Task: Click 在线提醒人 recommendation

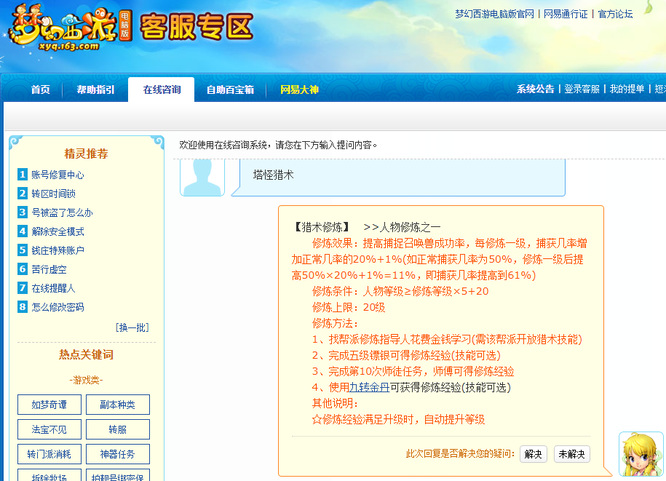Action: (x=53, y=288)
